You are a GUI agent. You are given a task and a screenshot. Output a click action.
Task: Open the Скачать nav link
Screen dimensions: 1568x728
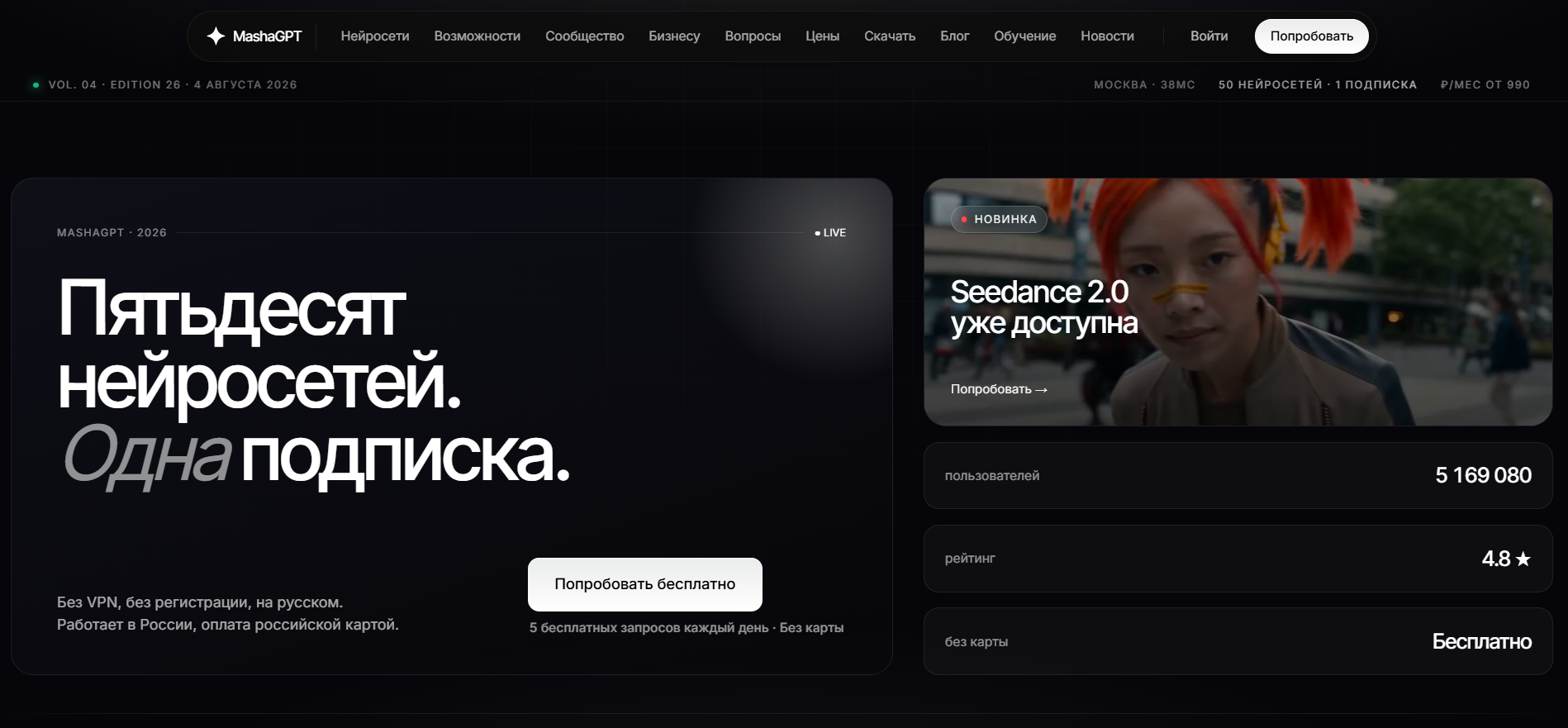pos(890,36)
